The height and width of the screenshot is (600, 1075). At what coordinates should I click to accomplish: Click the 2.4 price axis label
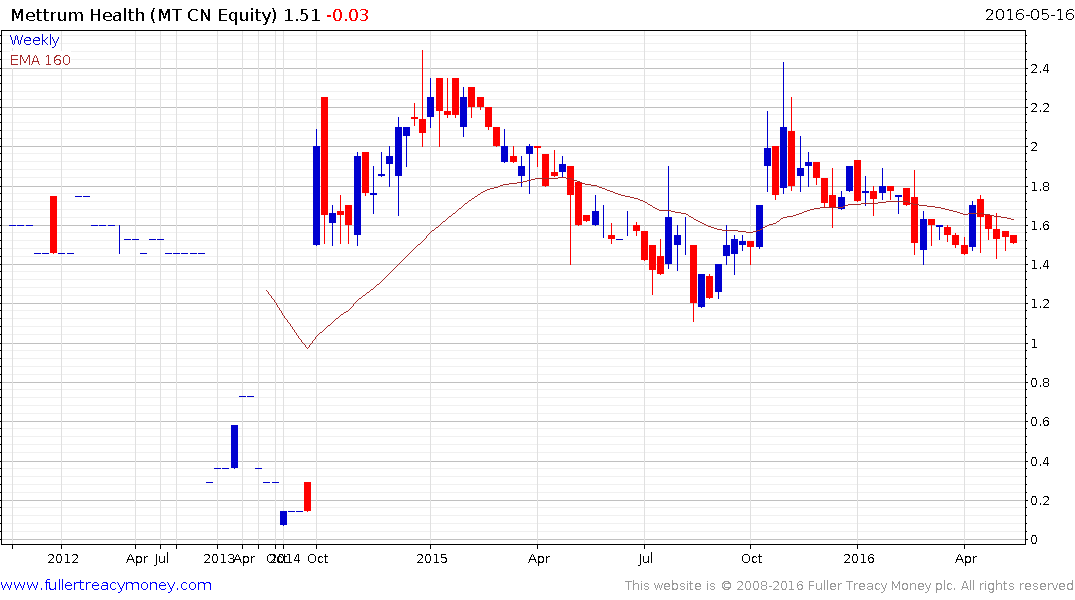tap(1039, 69)
